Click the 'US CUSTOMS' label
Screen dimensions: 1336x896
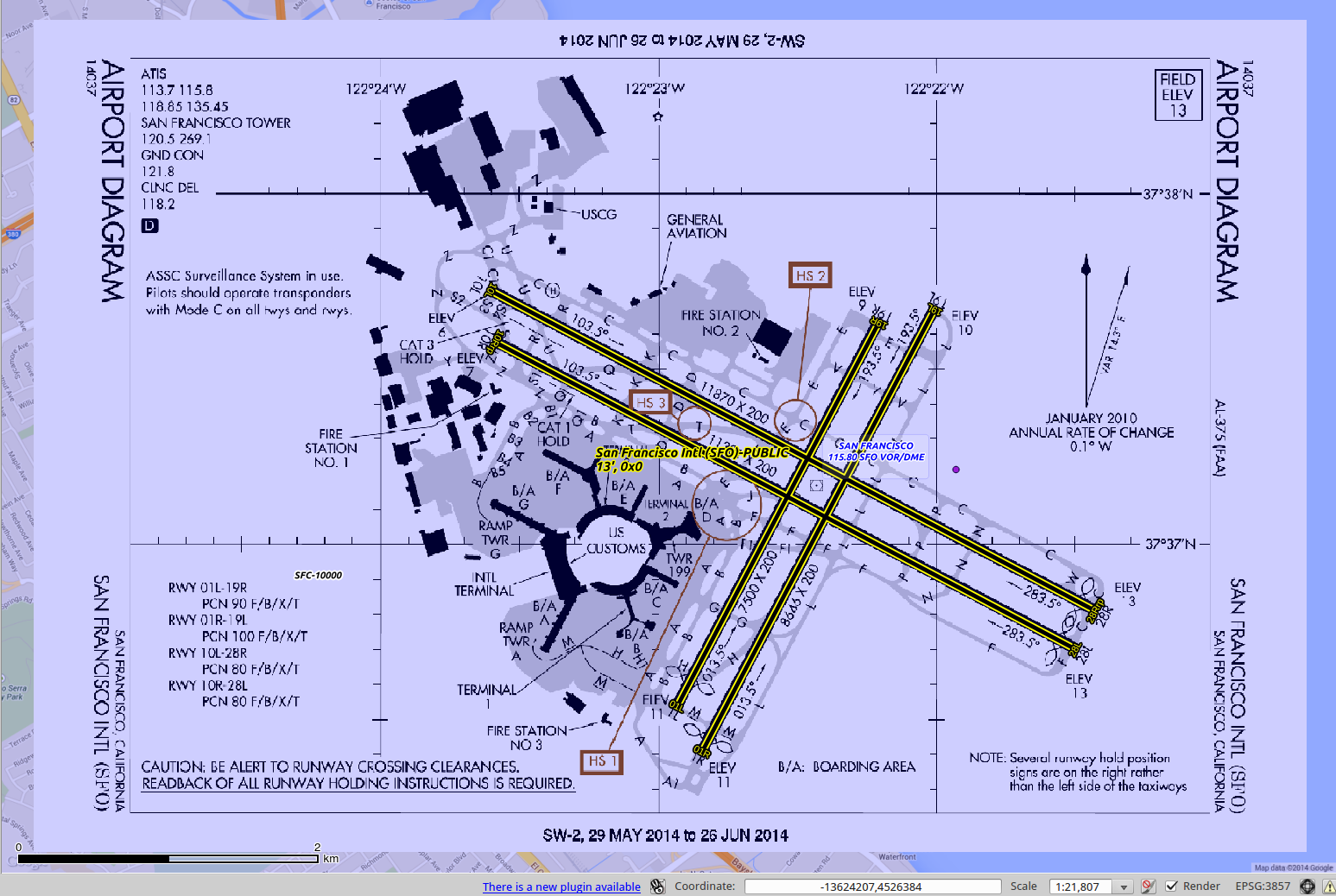(616, 540)
